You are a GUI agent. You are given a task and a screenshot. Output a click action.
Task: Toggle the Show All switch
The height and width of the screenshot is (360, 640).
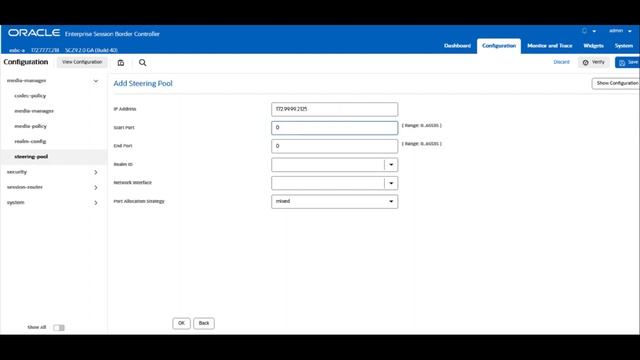pos(59,327)
